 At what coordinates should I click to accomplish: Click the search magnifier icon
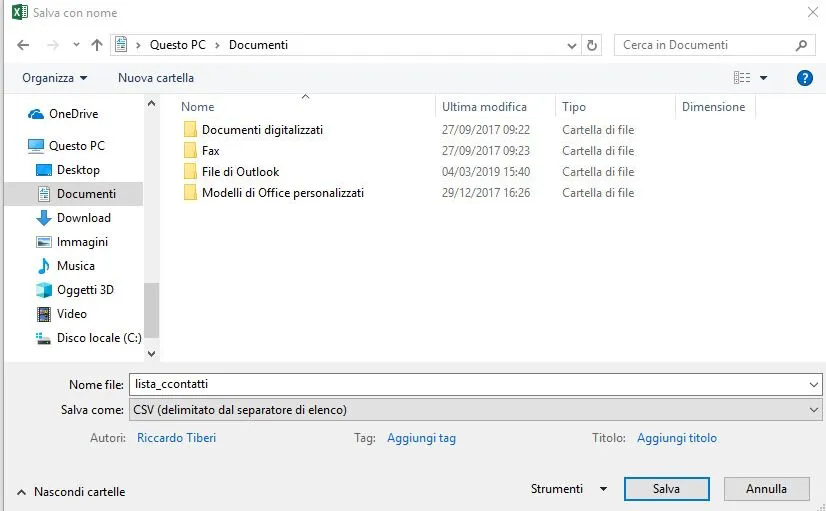pyautogui.click(x=801, y=45)
